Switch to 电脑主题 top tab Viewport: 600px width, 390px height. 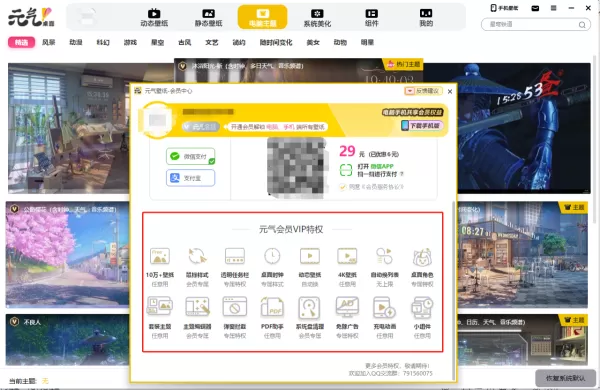pos(262,17)
